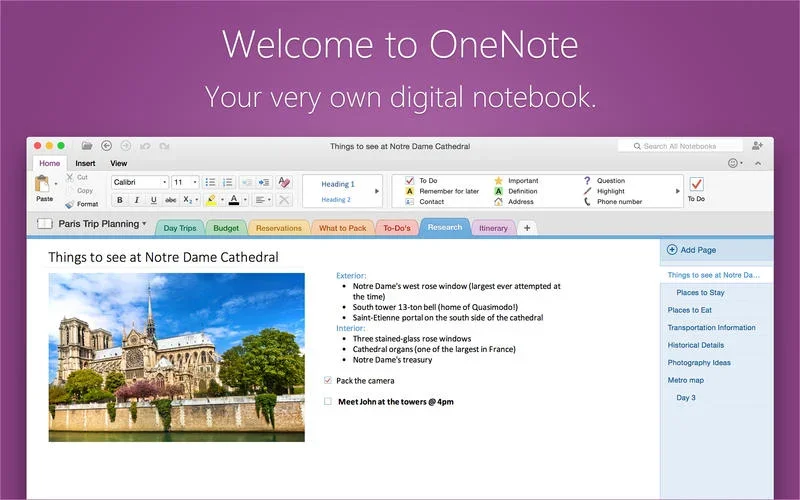Viewport: 800px width, 500px height.
Task: Go back with the circled left arrow
Action: click(106, 146)
